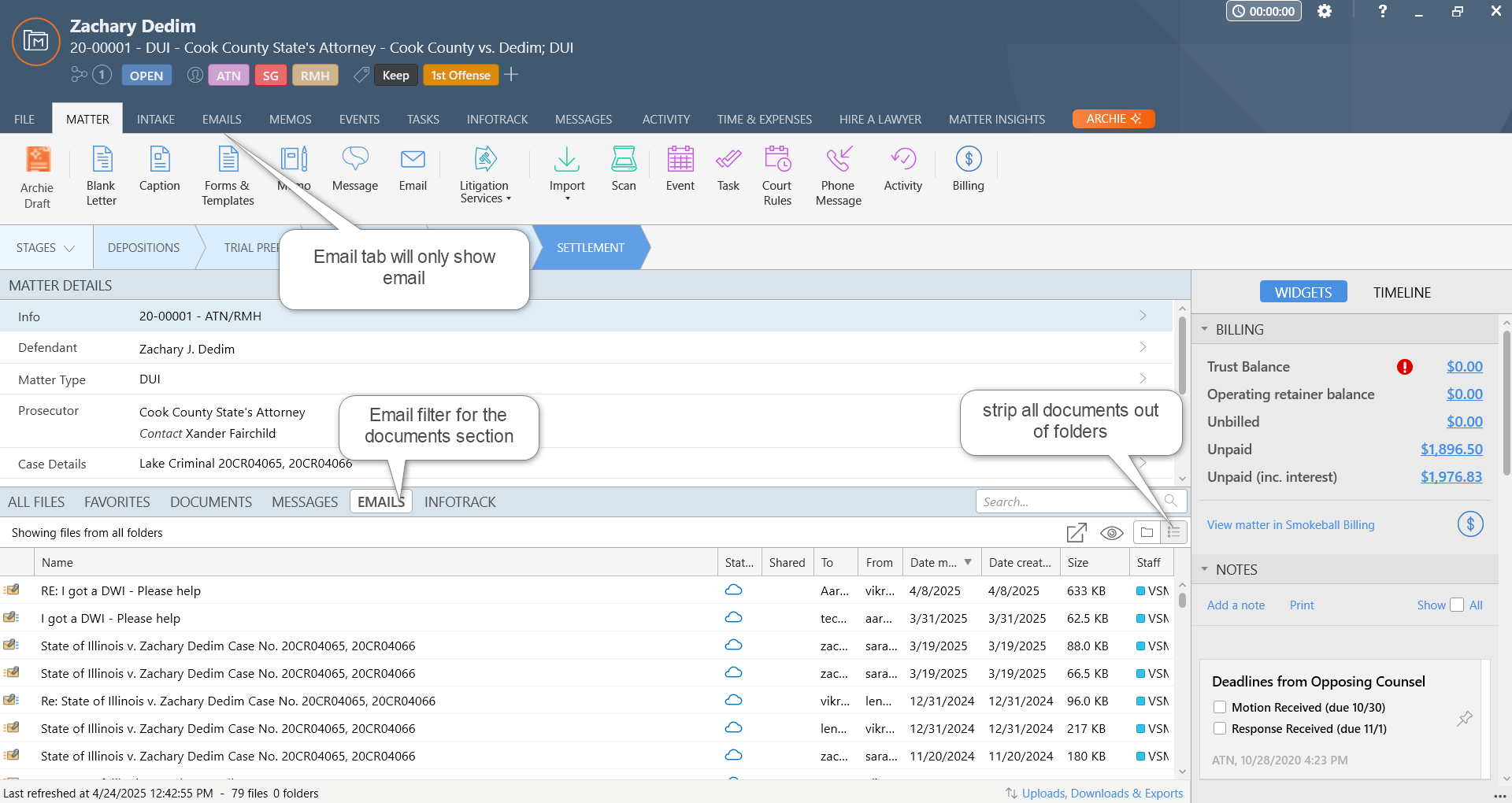Viewport: 1512px width, 803px height.
Task: Compose a new Message
Action: point(355,169)
